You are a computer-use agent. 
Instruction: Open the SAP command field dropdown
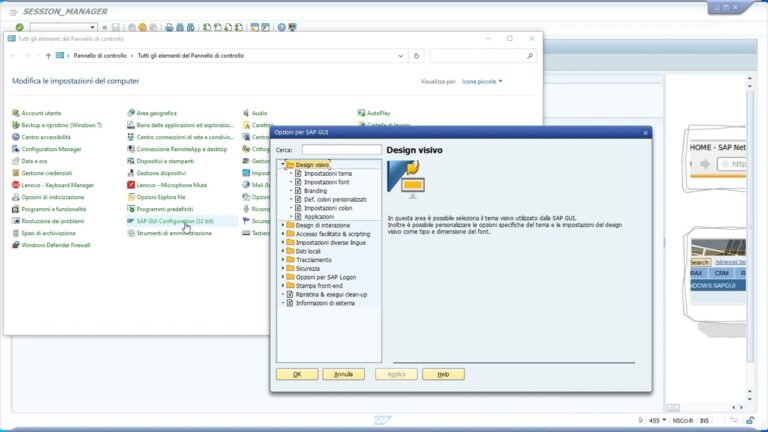click(92, 27)
